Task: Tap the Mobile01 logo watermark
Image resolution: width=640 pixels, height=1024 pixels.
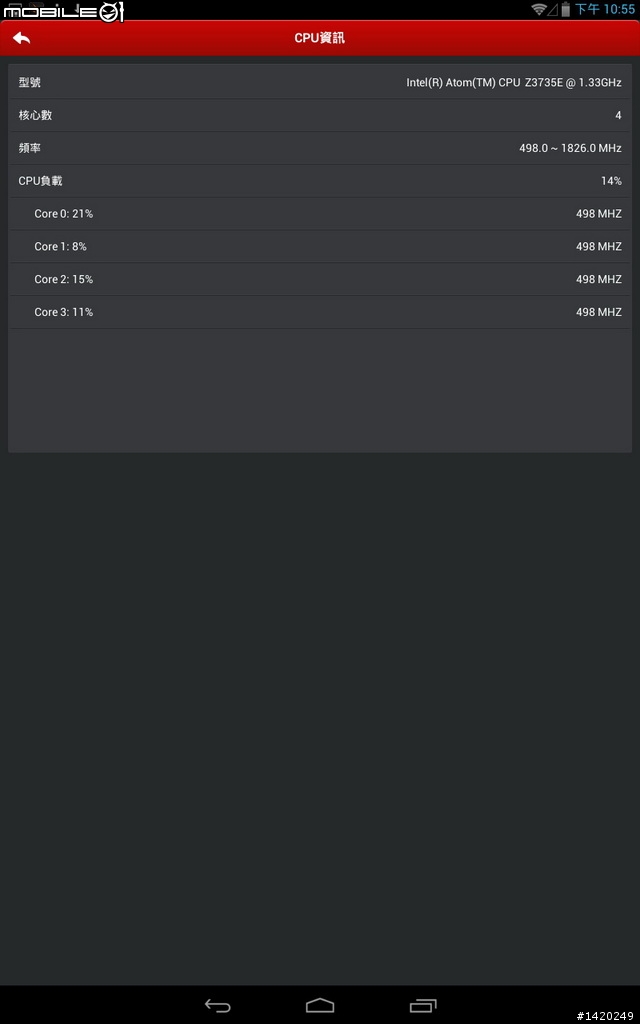Action: [63, 11]
